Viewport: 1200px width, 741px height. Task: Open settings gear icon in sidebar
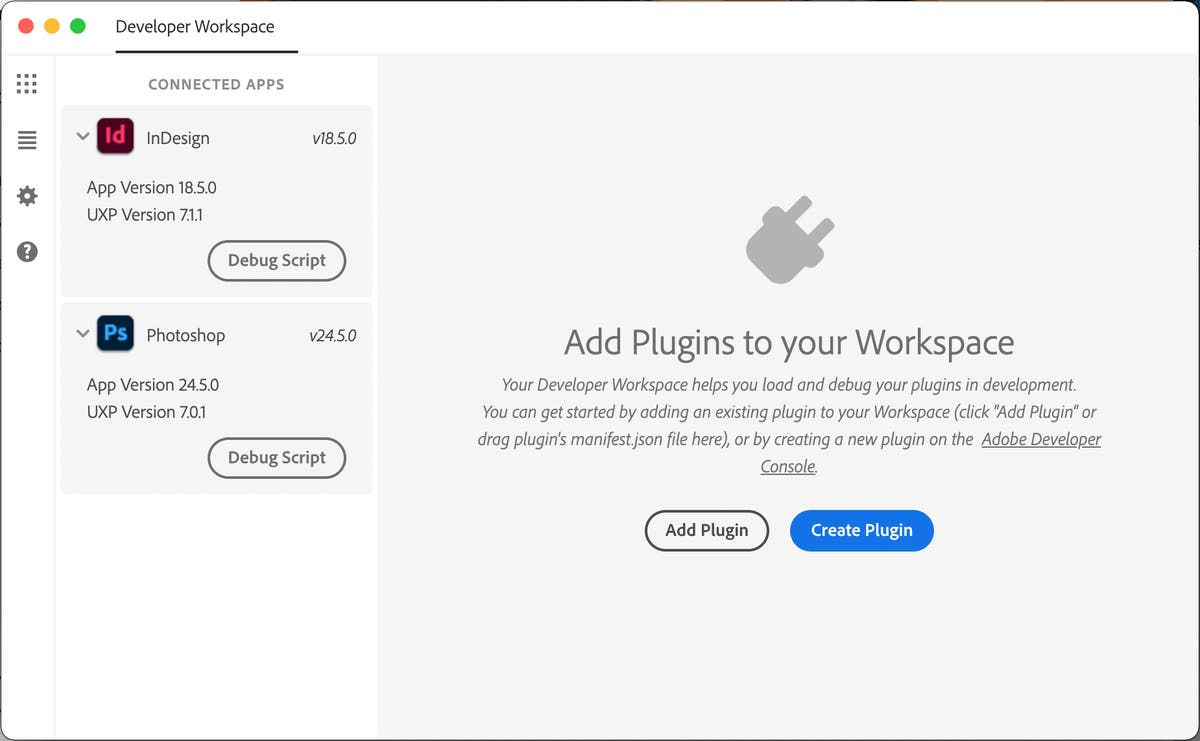[27, 196]
